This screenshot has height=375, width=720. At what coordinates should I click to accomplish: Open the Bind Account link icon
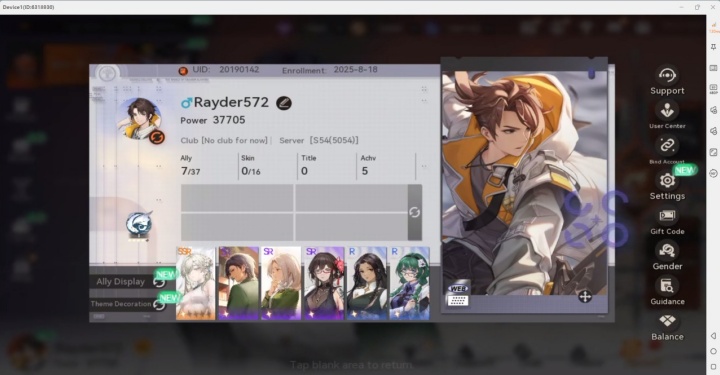(x=667, y=146)
